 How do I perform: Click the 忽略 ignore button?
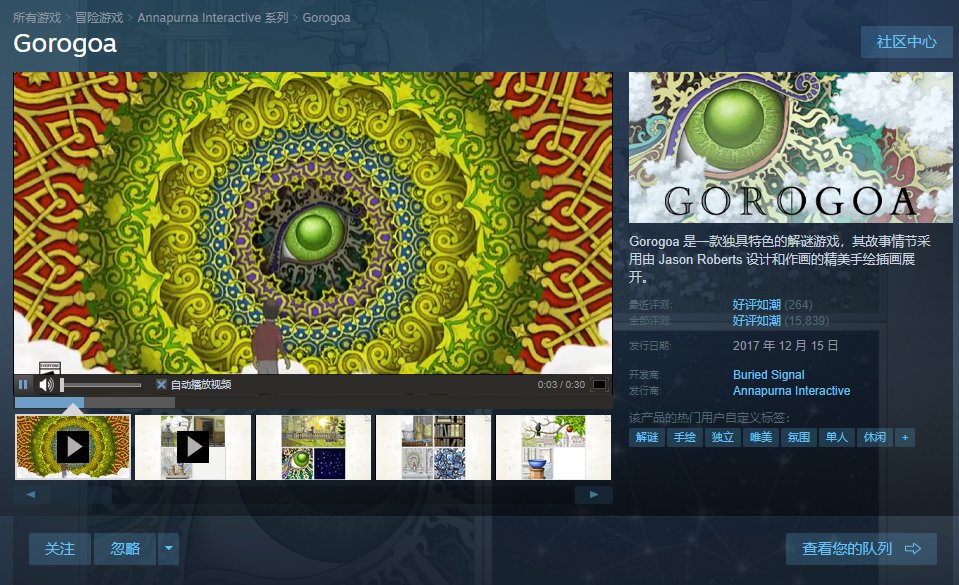(125, 548)
